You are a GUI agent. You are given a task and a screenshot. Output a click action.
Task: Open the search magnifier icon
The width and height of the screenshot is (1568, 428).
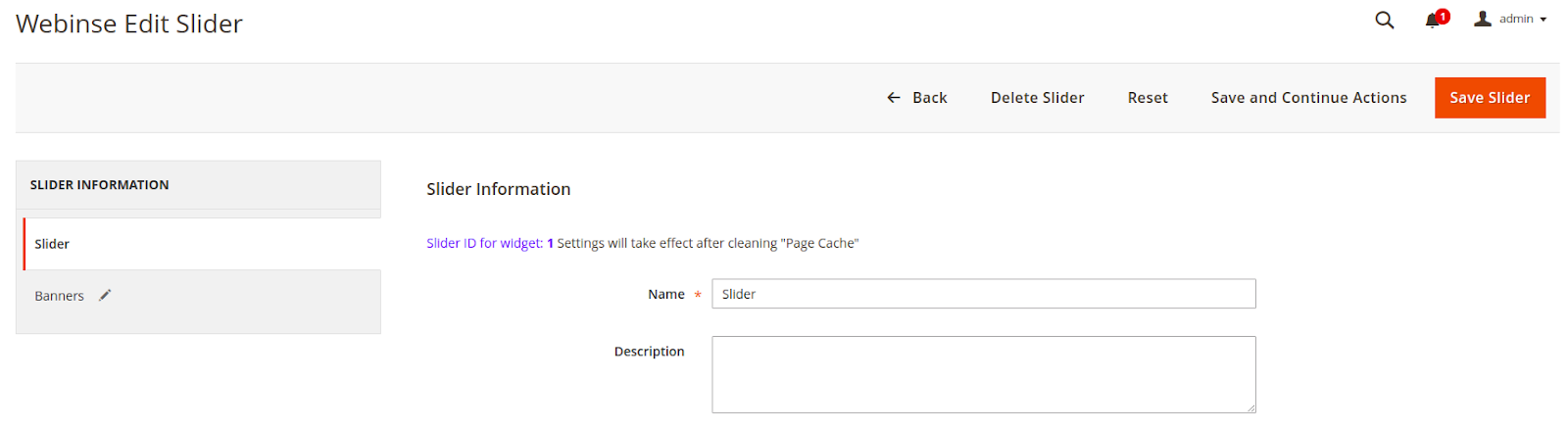click(x=1384, y=20)
